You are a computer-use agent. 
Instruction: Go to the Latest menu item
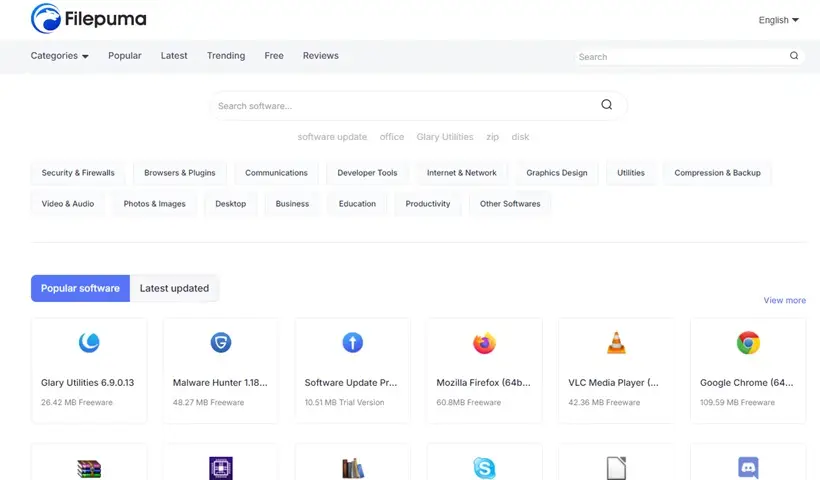pyautogui.click(x=174, y=55)
